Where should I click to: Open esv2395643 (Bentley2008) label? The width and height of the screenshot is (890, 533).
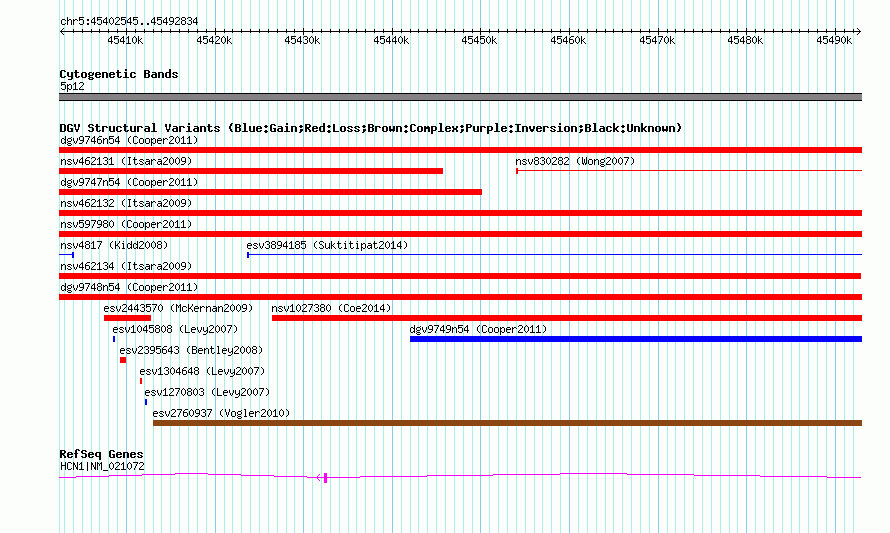coord(191,350)
